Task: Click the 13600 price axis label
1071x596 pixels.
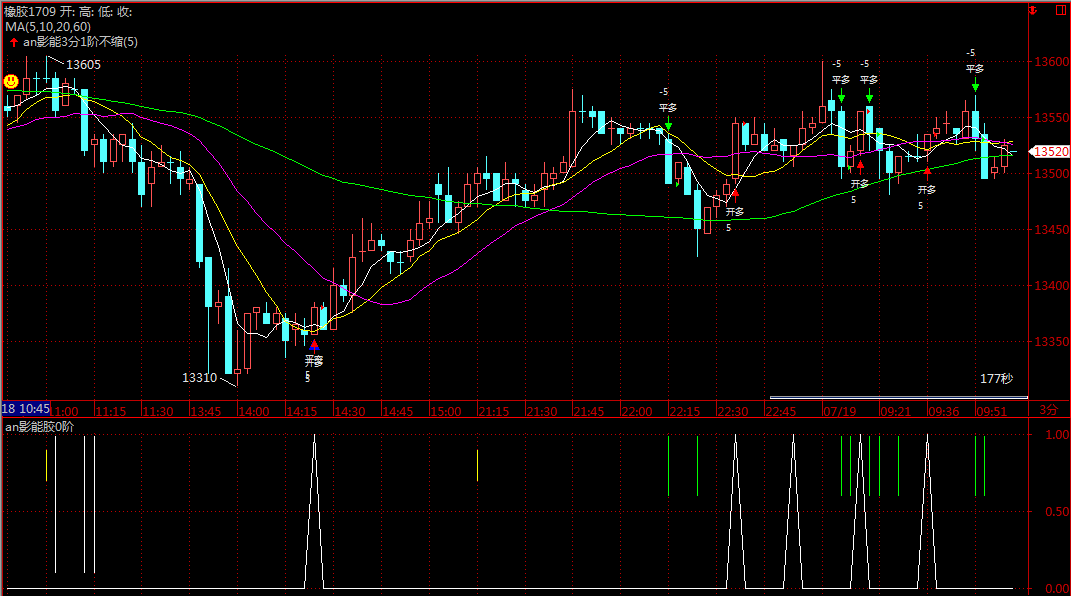Action: click(1051, 61)
